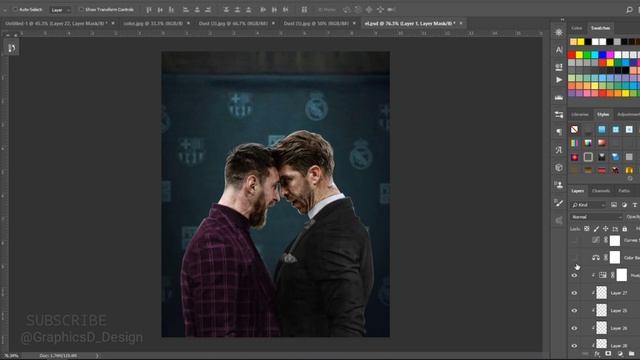Open the 3D cube panel icon

click(559, 167)
